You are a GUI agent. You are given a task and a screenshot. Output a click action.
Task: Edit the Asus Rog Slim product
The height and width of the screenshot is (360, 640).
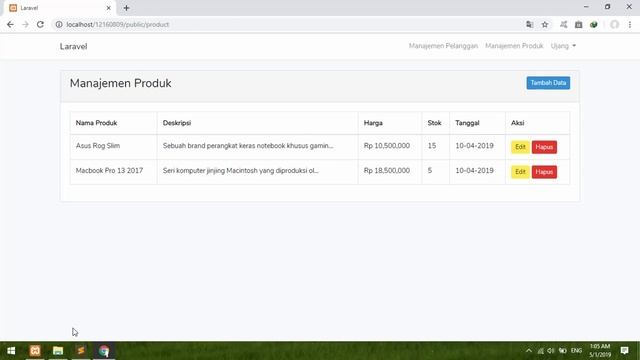click(x=520, y=147)
